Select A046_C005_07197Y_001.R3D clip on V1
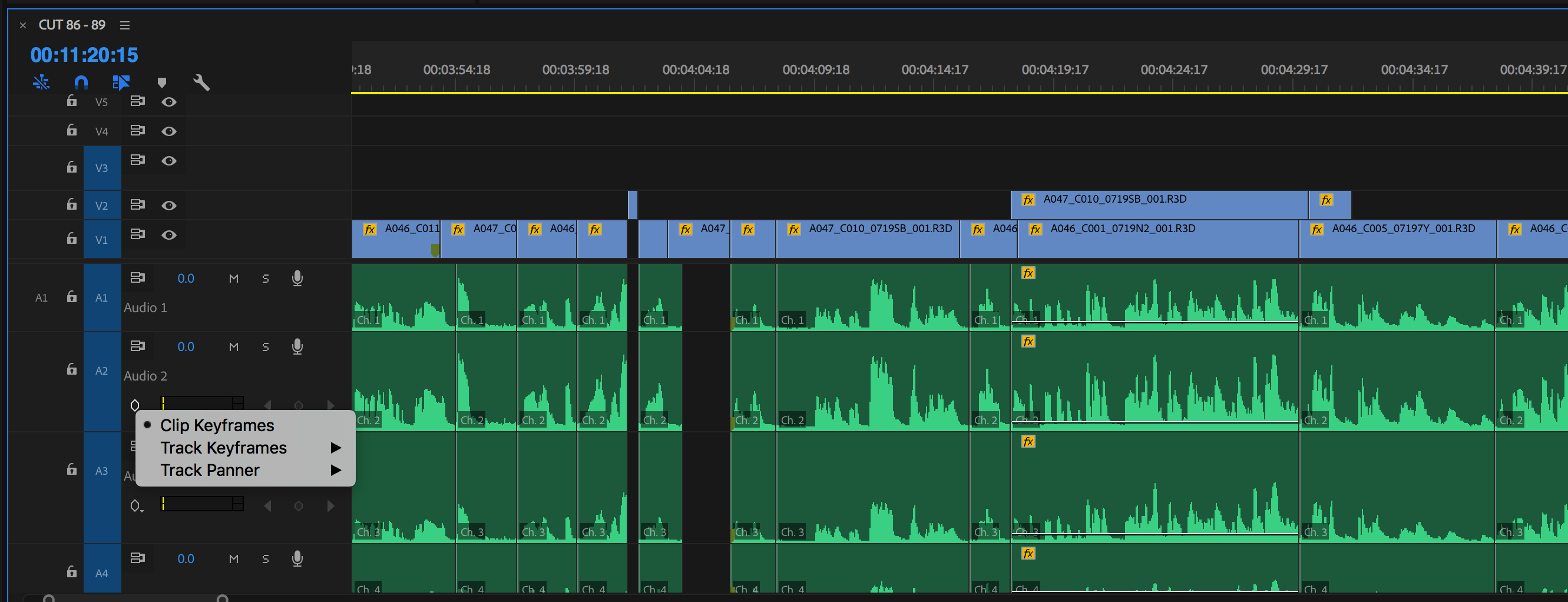The image size is (1568, 602). point(1398,239)
